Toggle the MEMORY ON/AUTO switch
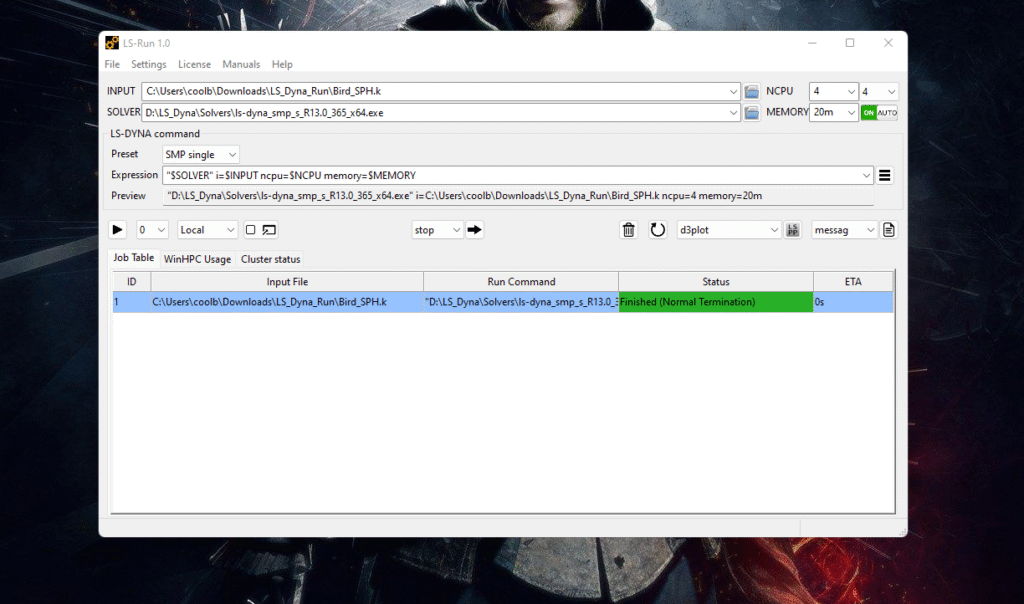 point(879,113)
